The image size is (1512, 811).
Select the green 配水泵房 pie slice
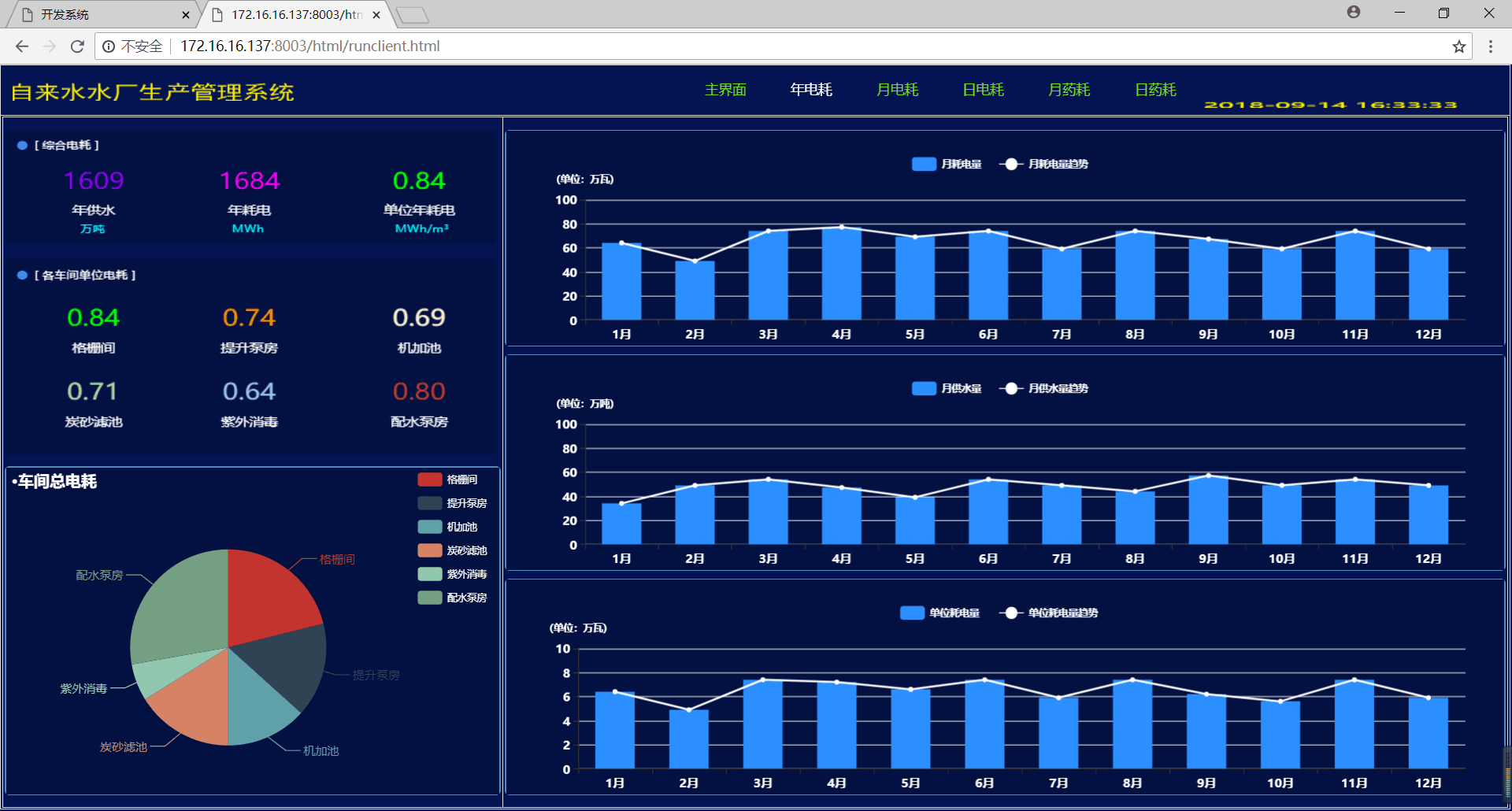tap(181, 606)
